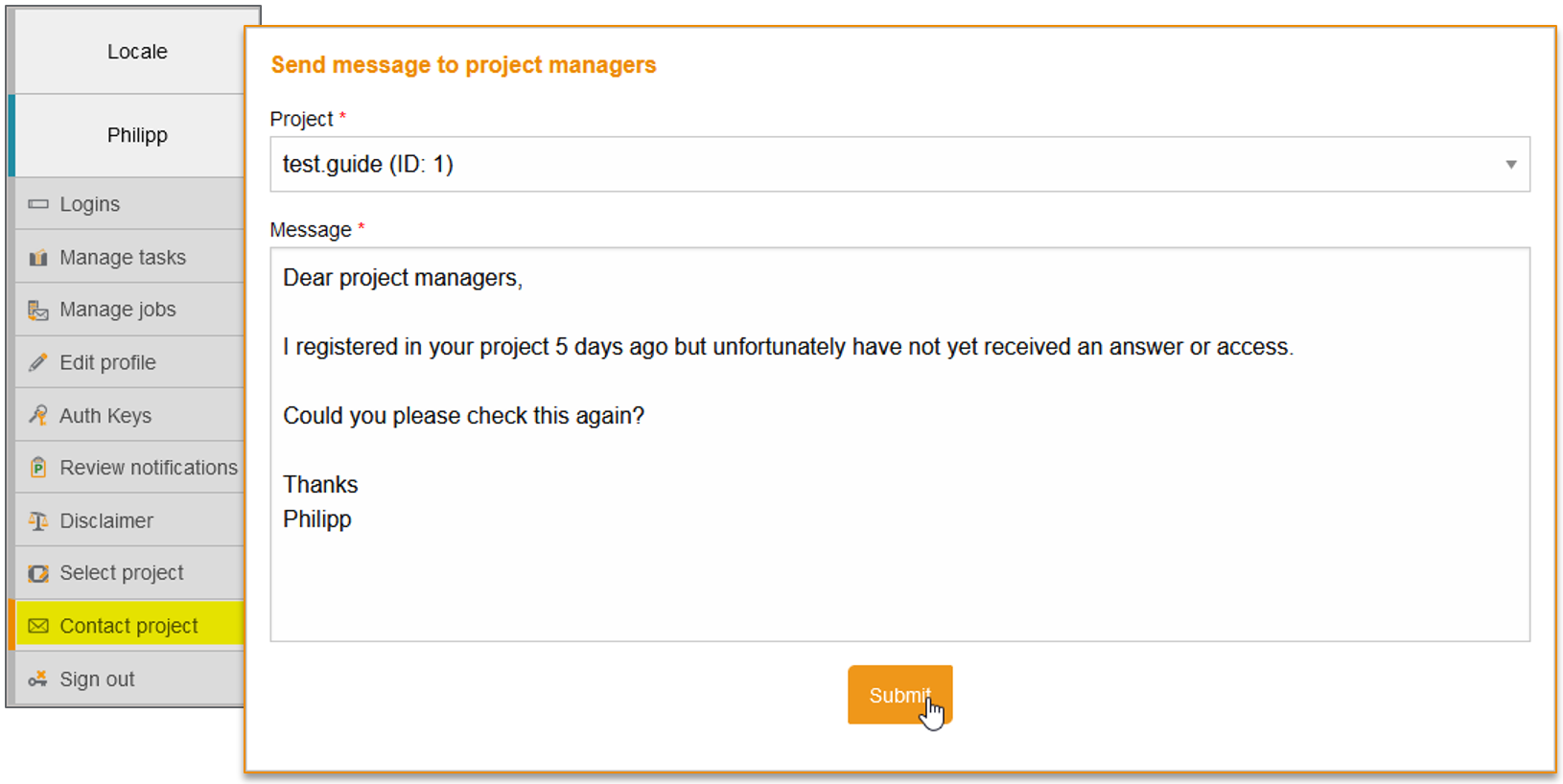Screen dimensions: 1563x784
Task: Click the Review notifications badge icon
Action: click(x=37, y=467)
